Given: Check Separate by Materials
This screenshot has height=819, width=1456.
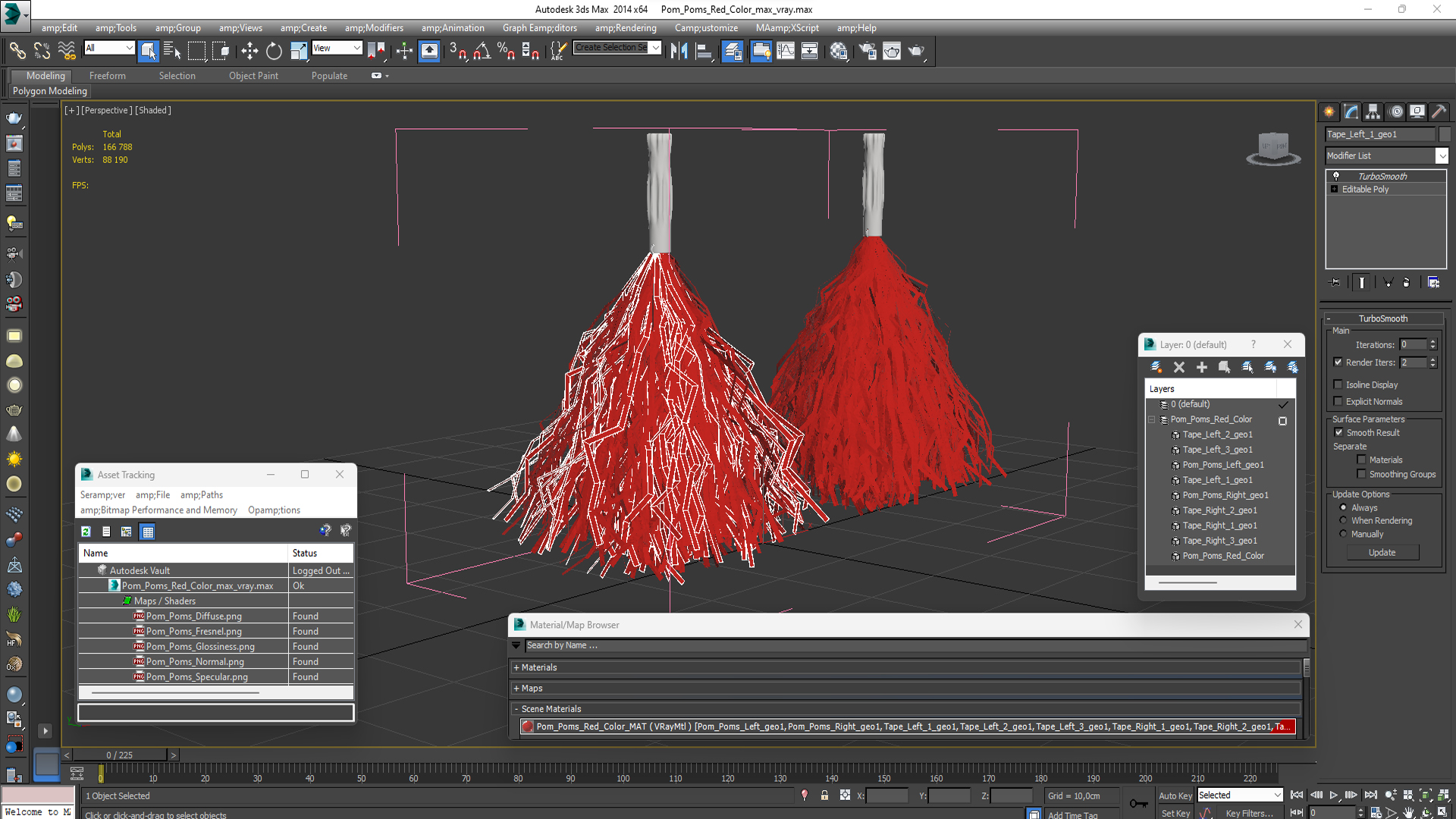Looking at the screenshot, I should click(1361, 460).
